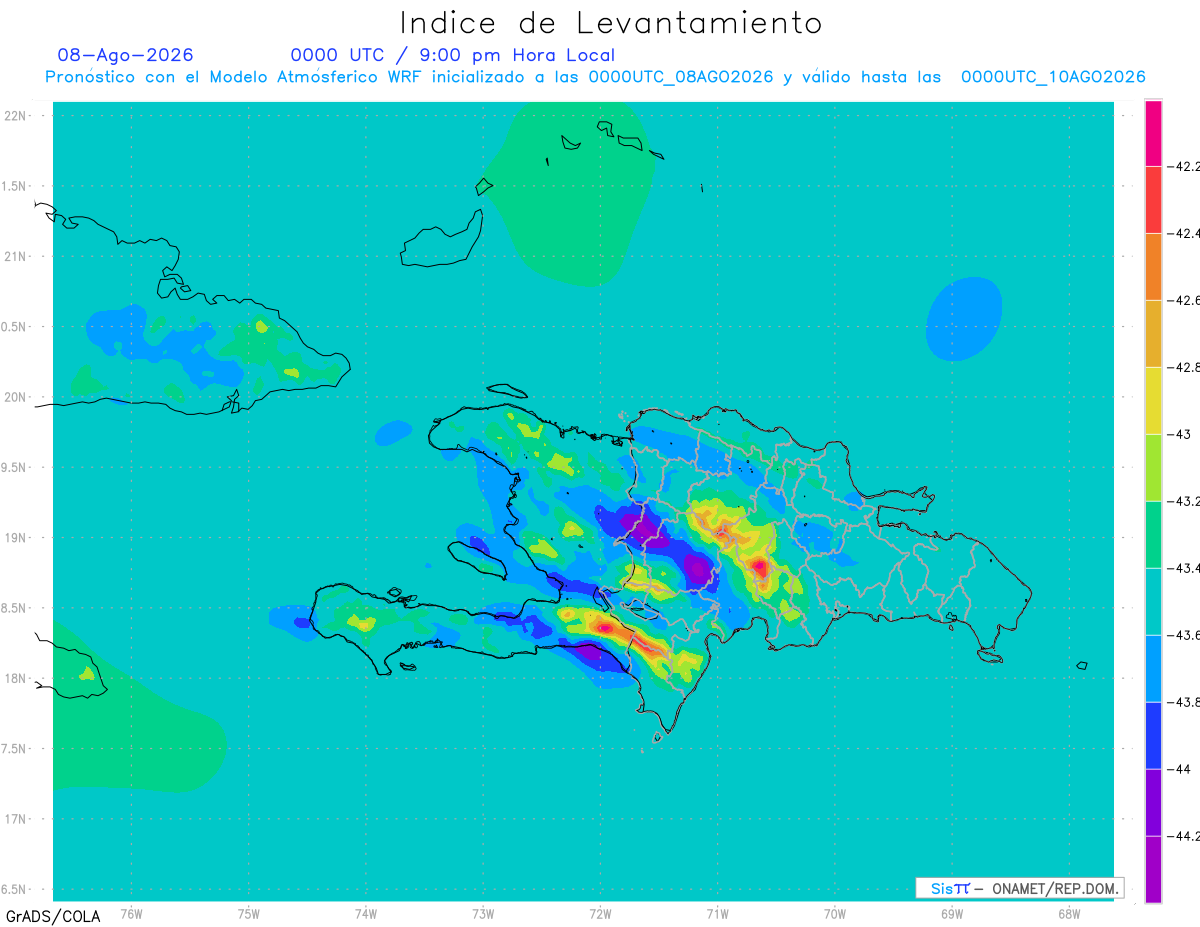1200x927 pixels.
Task: Pick the gold swatch below -42.6
Action: click(1153, 334)
